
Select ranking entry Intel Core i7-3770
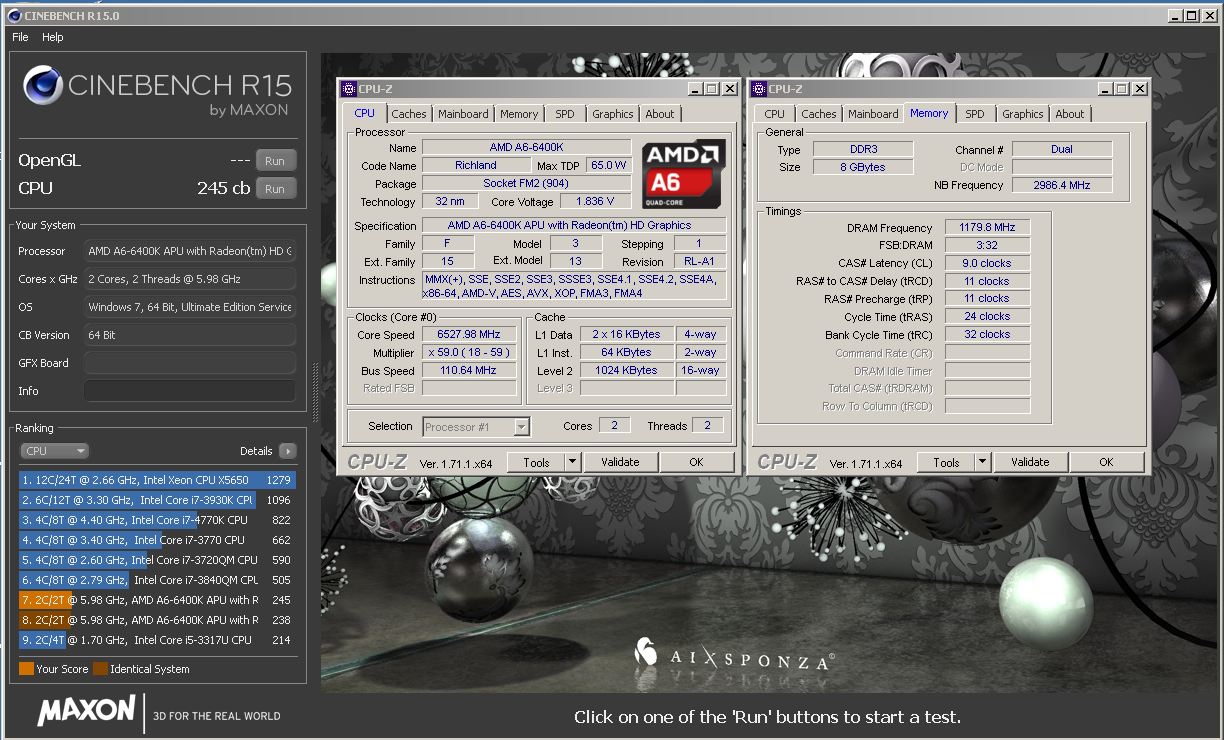point(157,540)
